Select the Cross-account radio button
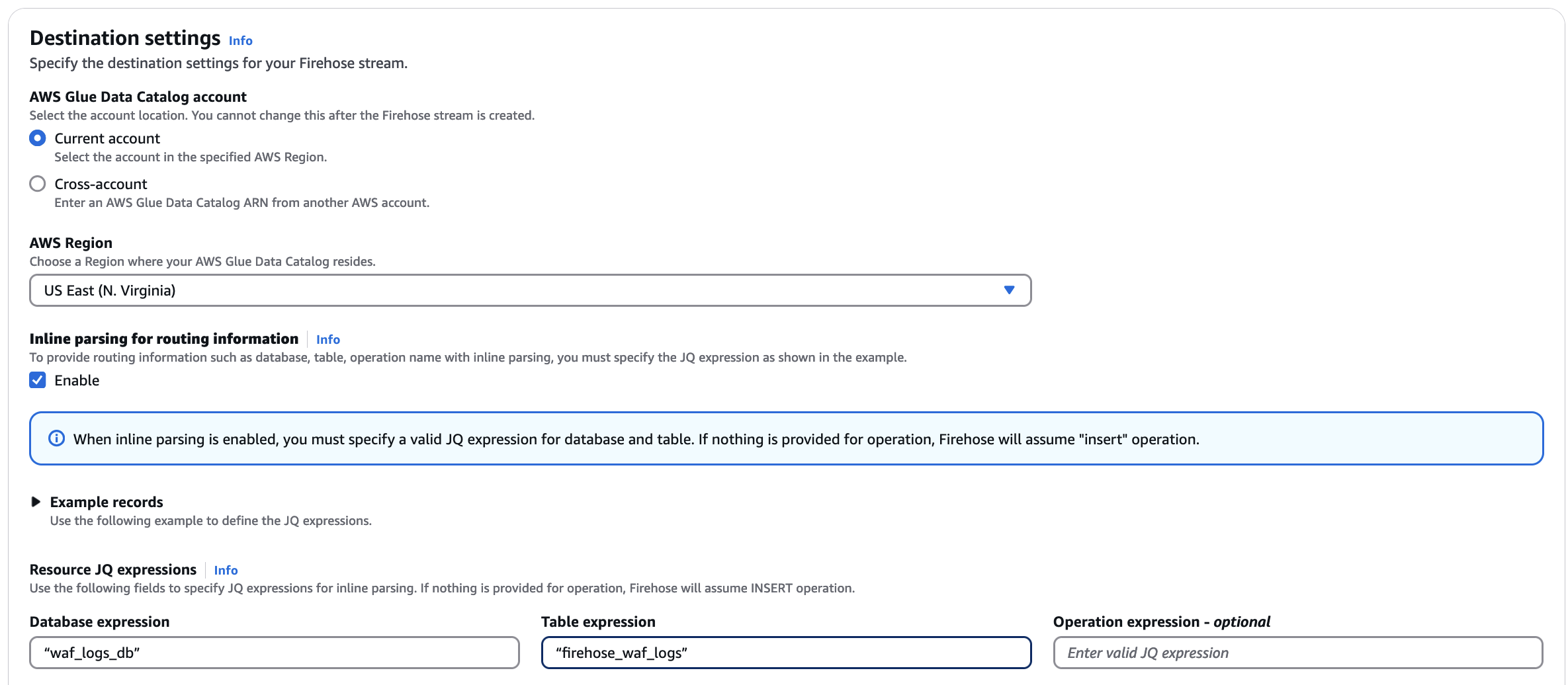This screenshot has width=1568, height=685. 38,184
